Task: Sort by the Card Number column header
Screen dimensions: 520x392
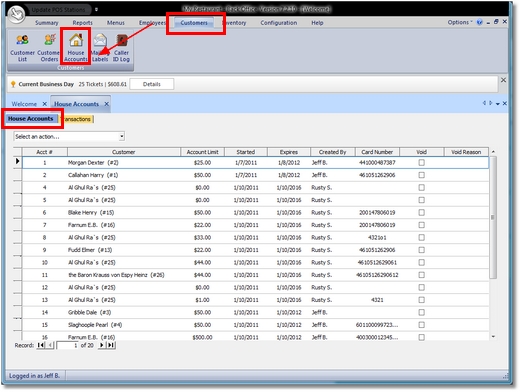Action: tap(377, 152)
